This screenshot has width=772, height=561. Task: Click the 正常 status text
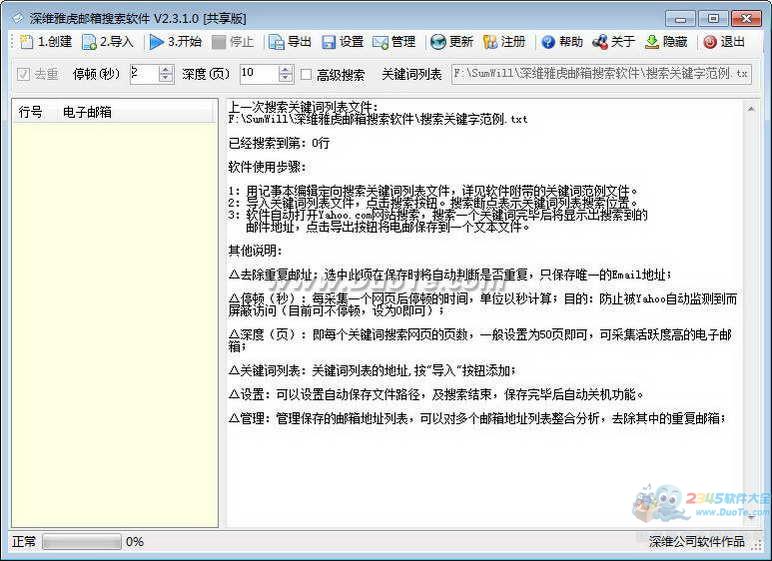coord(24,542)
